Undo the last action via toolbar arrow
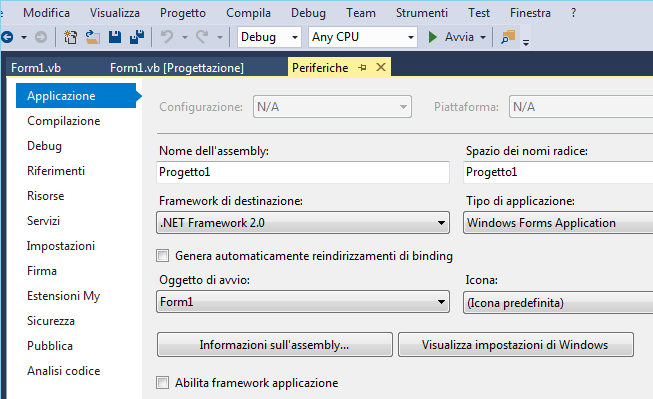653x399 pixels. point(167,37)
